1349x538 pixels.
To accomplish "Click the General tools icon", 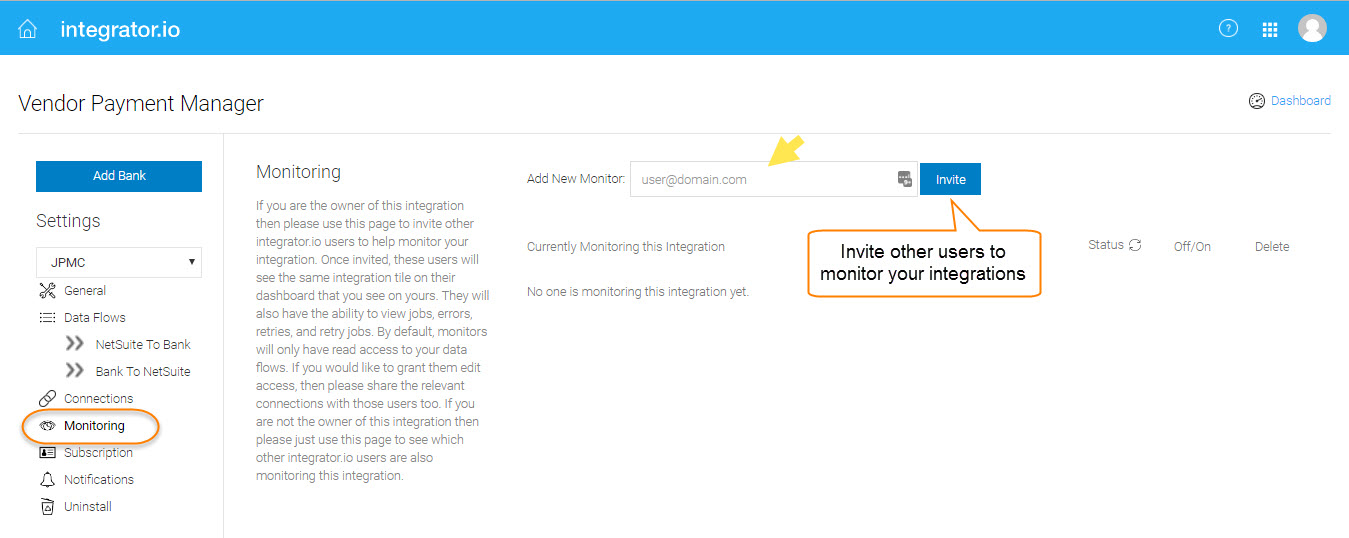I will (x=47, y=291).
